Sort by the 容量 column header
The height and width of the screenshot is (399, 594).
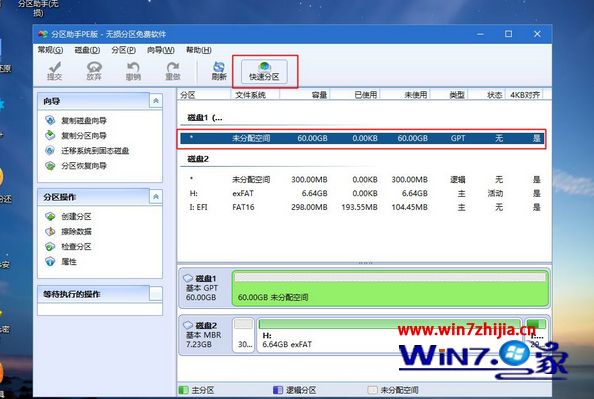tap(305, 95)
